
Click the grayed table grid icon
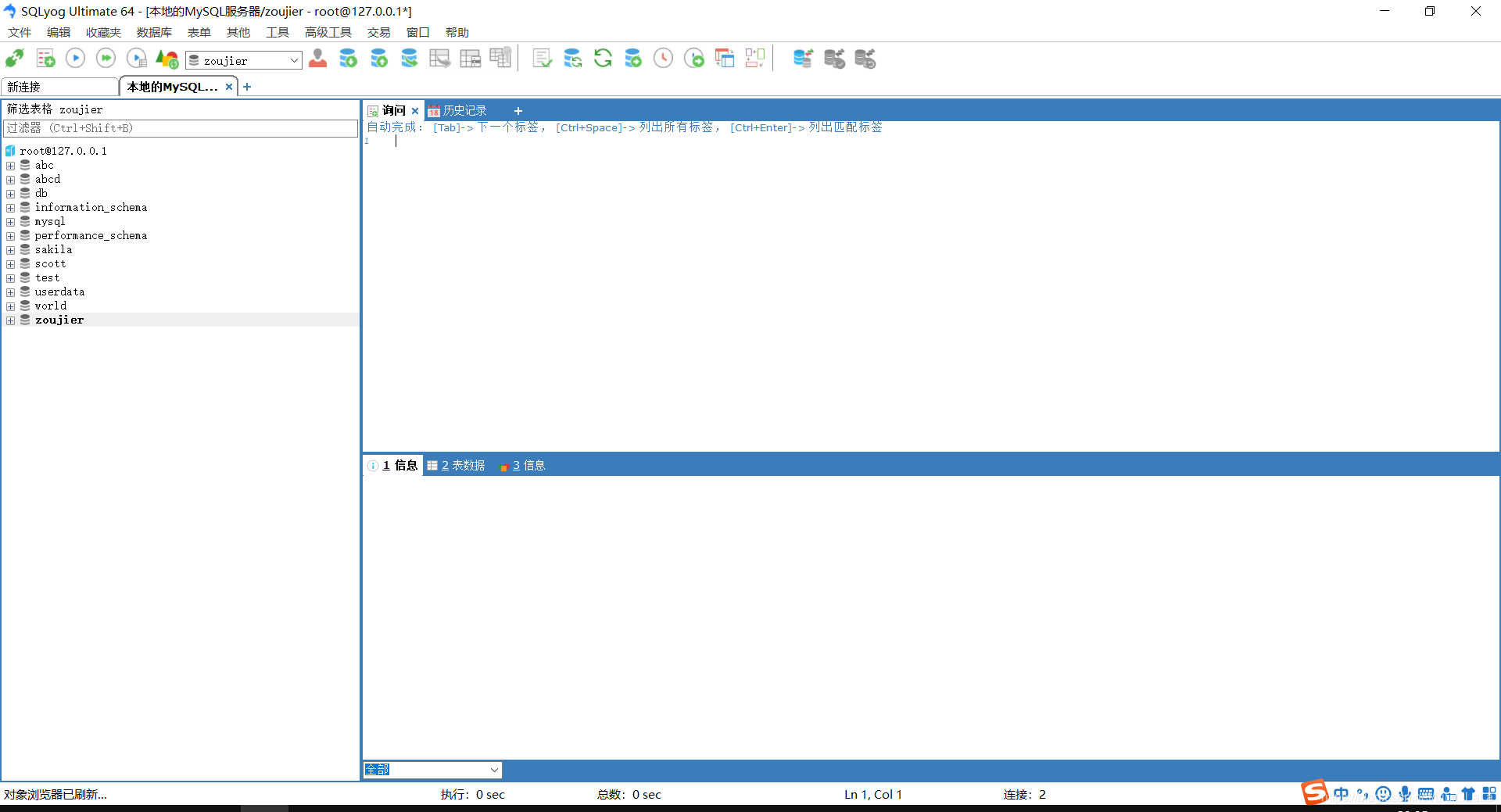471,59
